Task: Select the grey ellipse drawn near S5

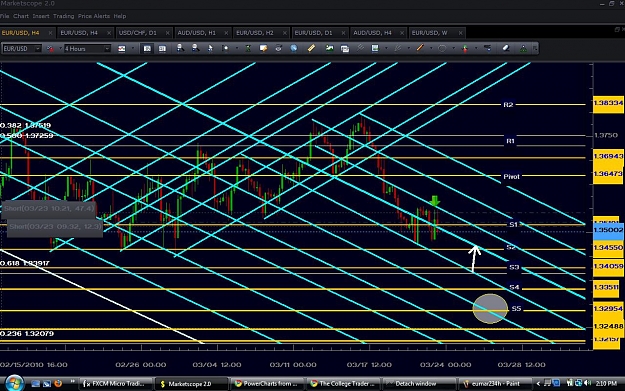Action: coord(490,308)
